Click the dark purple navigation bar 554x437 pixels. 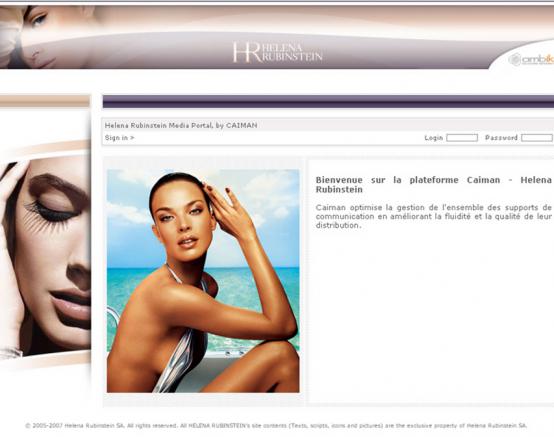click(x=328, y=101)
